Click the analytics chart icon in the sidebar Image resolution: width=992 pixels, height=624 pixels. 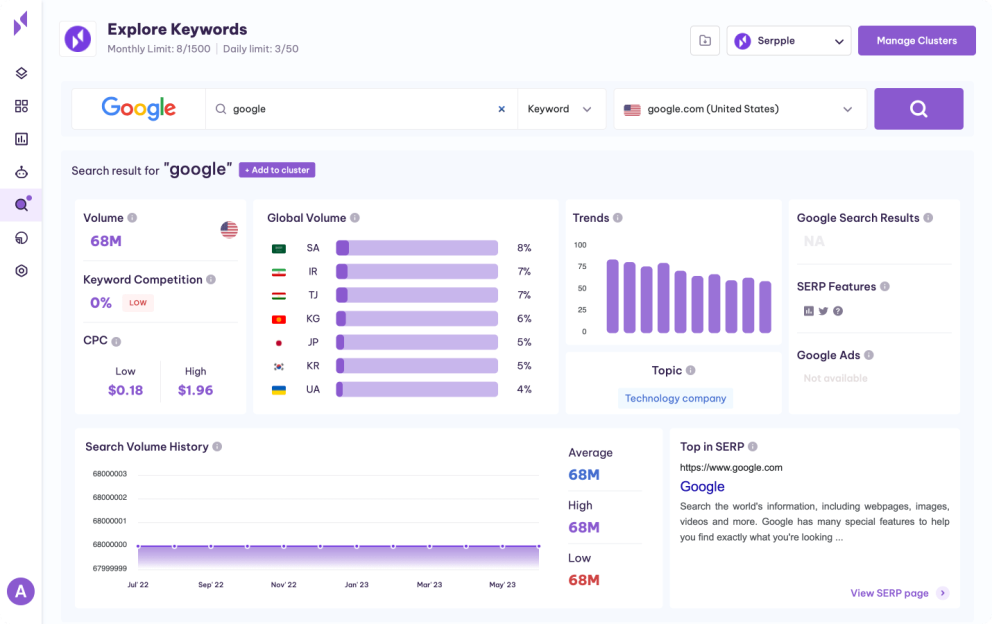pyautogui.click(x=21, y=138)
